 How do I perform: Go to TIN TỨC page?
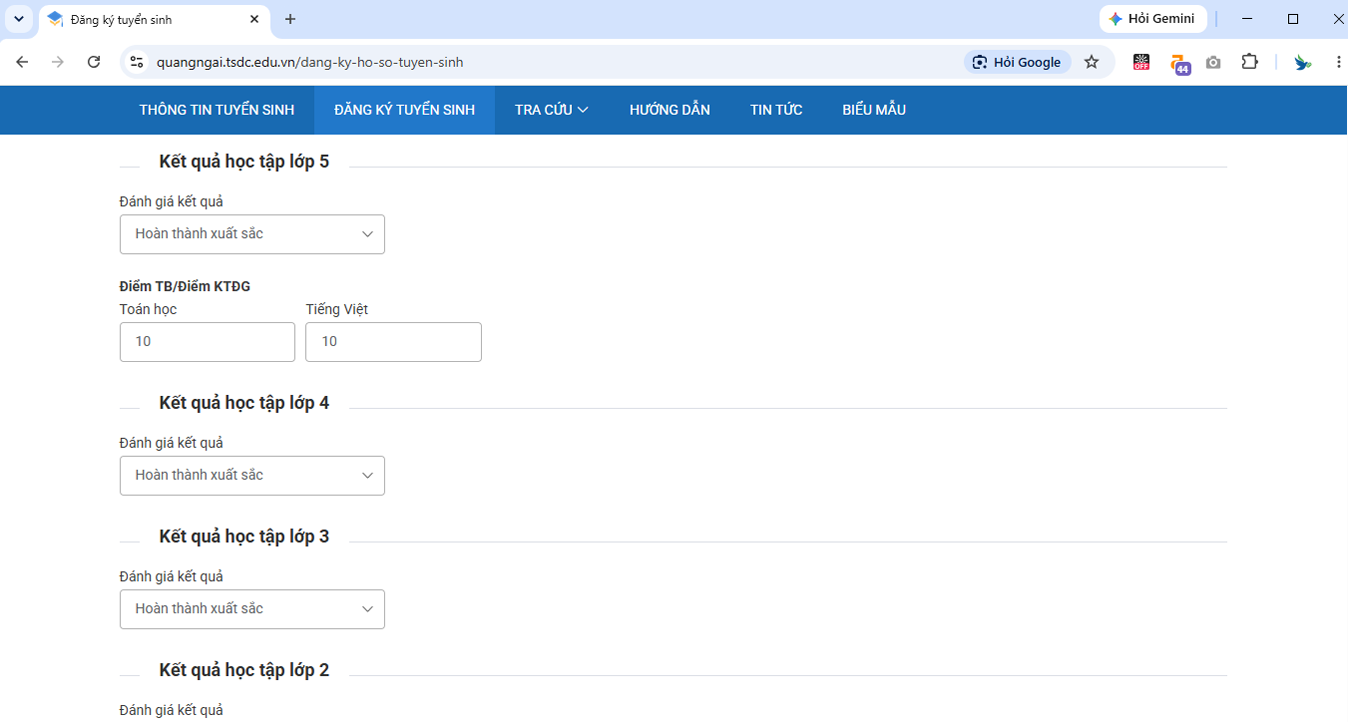pyautogui.click(x=776, y=110)
